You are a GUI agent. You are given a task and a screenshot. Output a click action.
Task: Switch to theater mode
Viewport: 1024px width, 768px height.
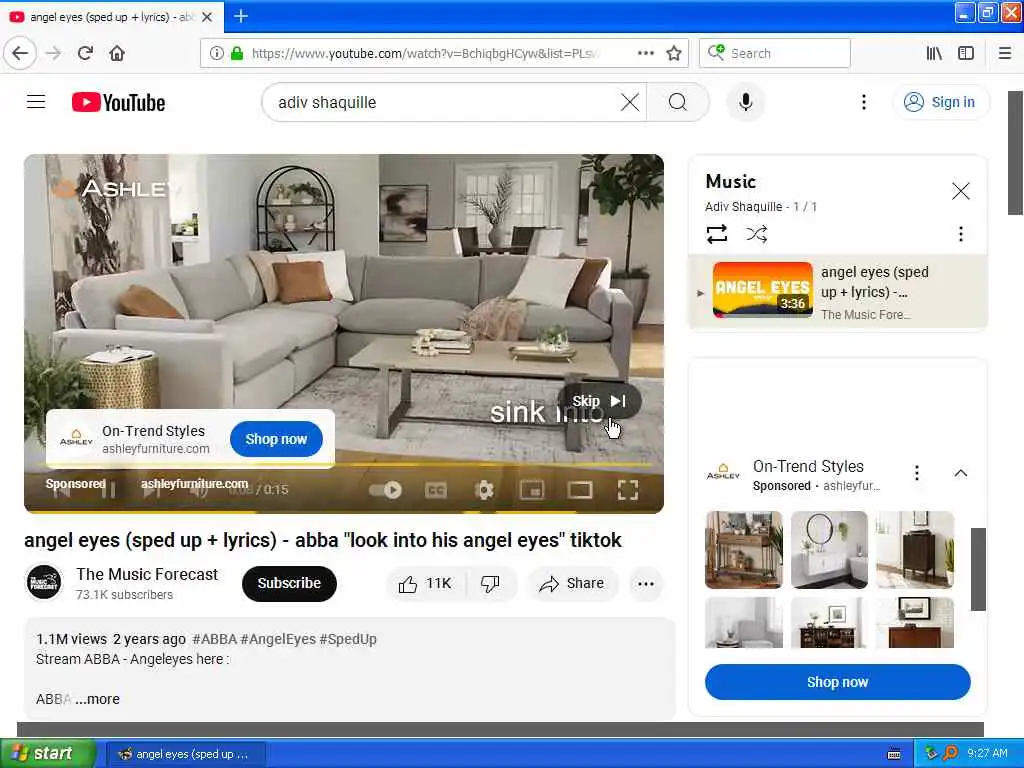coord(580,490)
